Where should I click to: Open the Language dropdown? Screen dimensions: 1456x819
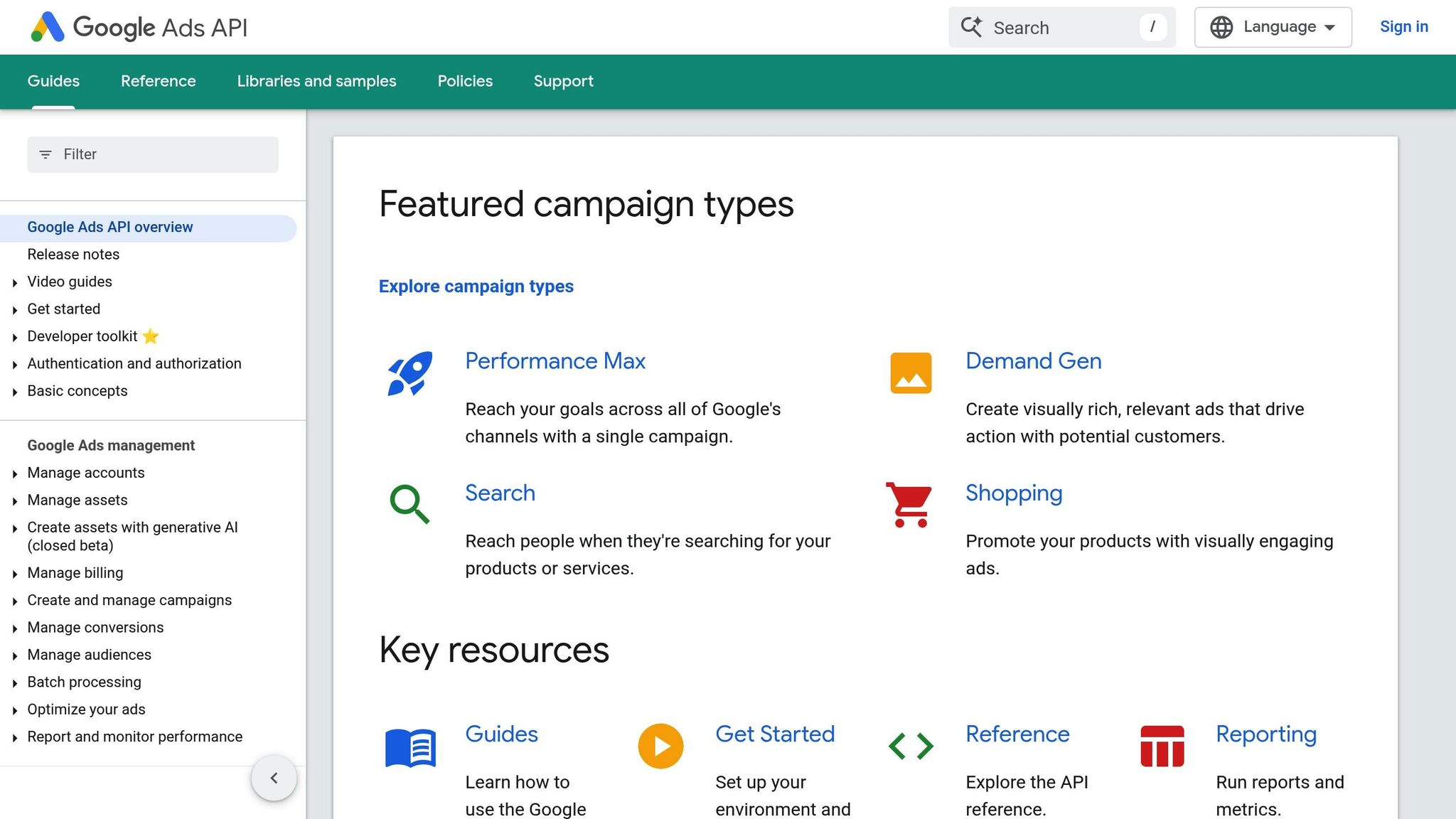click(1273, 26)
